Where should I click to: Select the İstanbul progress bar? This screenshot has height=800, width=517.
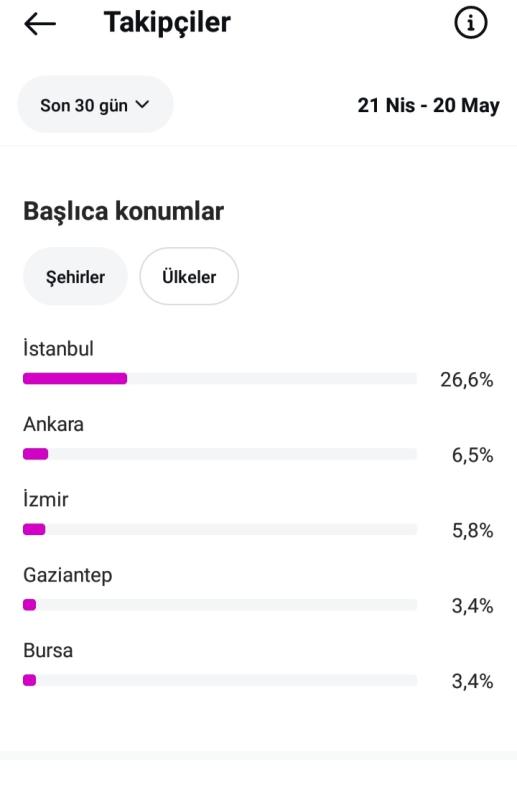[x=220, y=379]
